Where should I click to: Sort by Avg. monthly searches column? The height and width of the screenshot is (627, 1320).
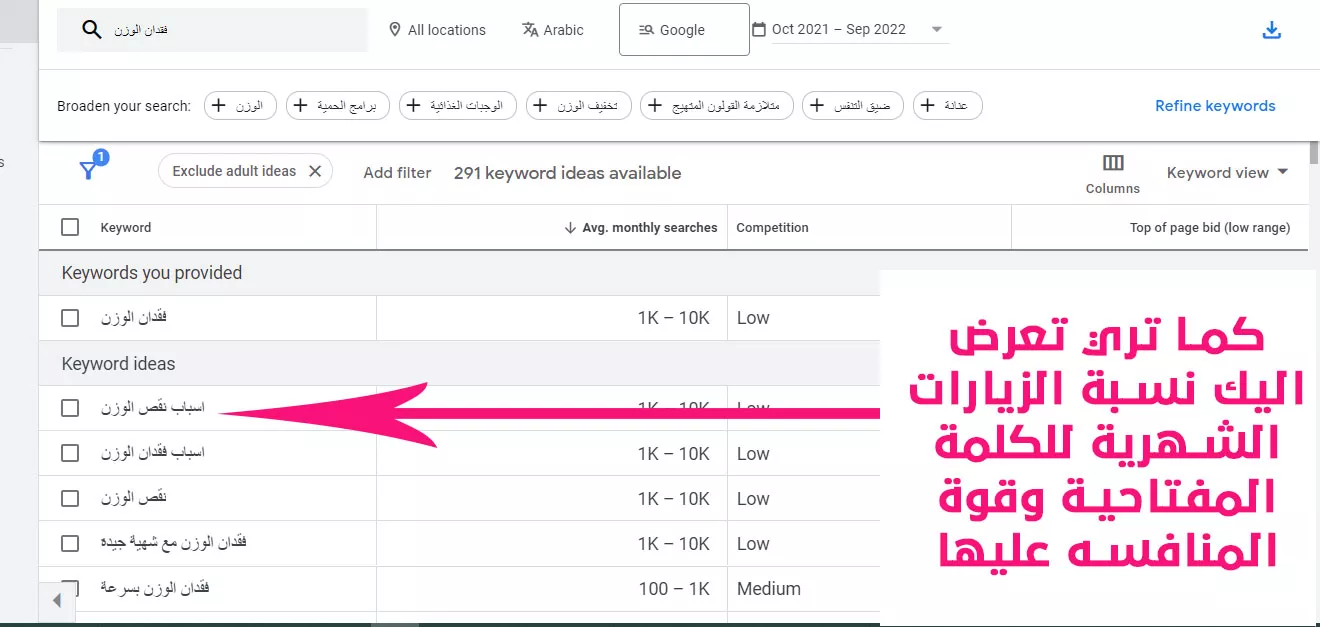pos(641,228)
